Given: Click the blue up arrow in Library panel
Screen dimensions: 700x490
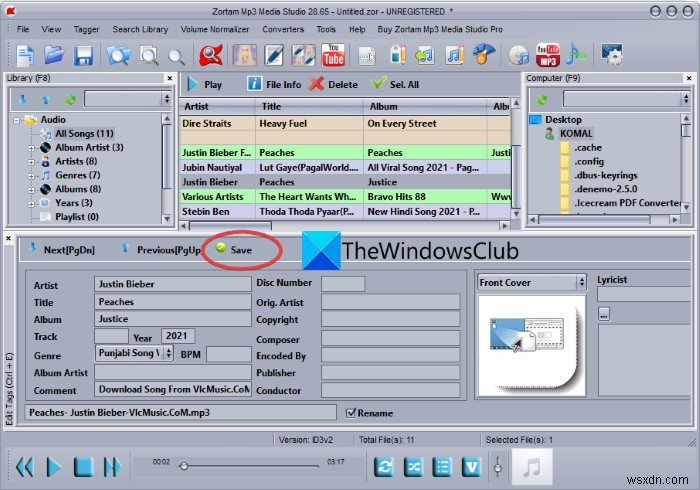Looking at the screenshot, I should pos(46,99).
